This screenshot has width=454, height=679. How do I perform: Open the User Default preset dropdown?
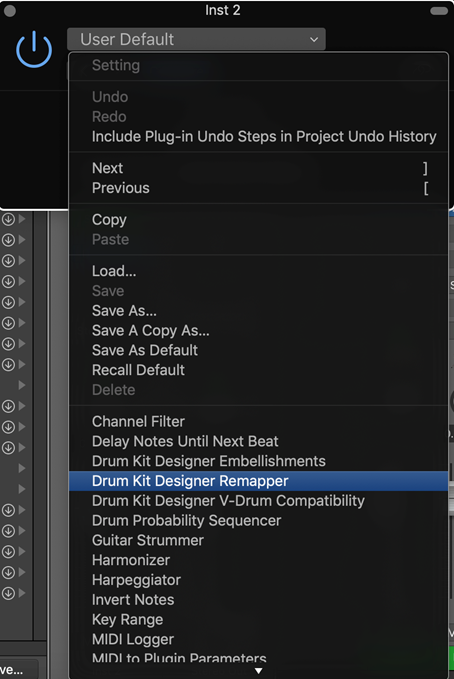point(196,39)
